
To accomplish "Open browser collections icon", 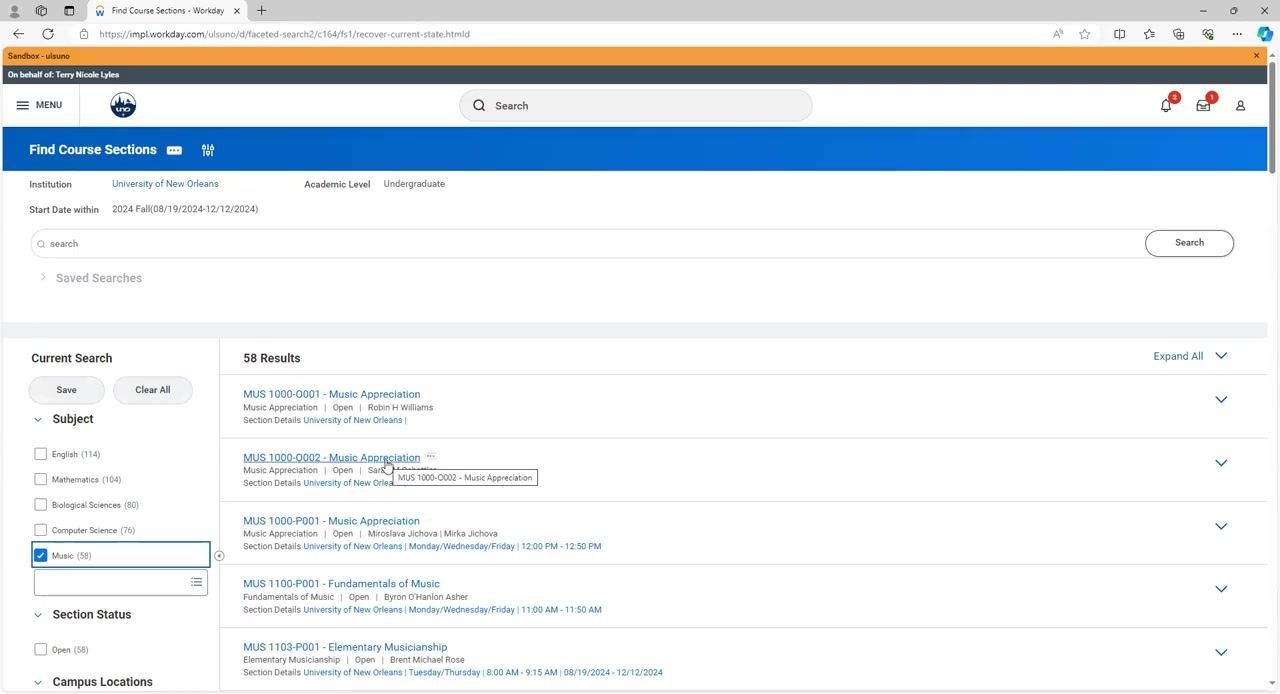I will (x=1178, y=34).
